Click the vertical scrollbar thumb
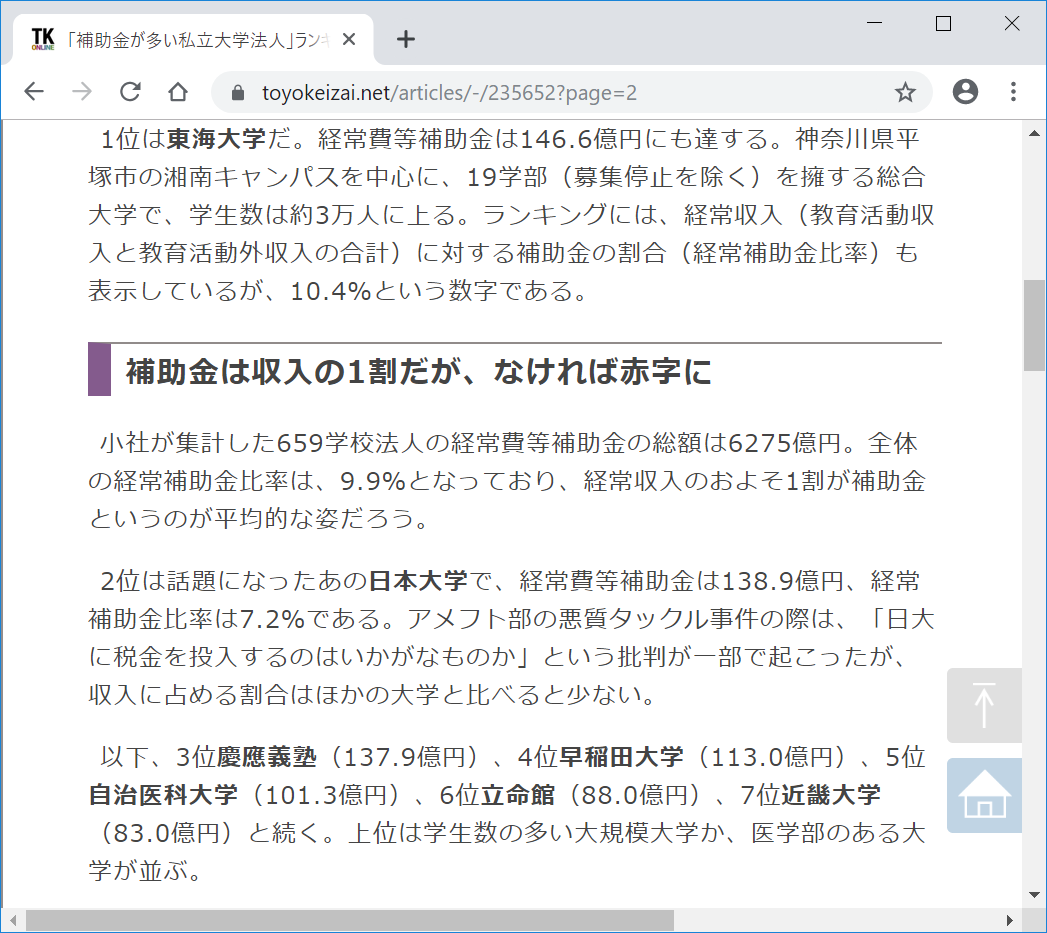This screenshot has height=933, width=1047. [x=1034, y=325]
